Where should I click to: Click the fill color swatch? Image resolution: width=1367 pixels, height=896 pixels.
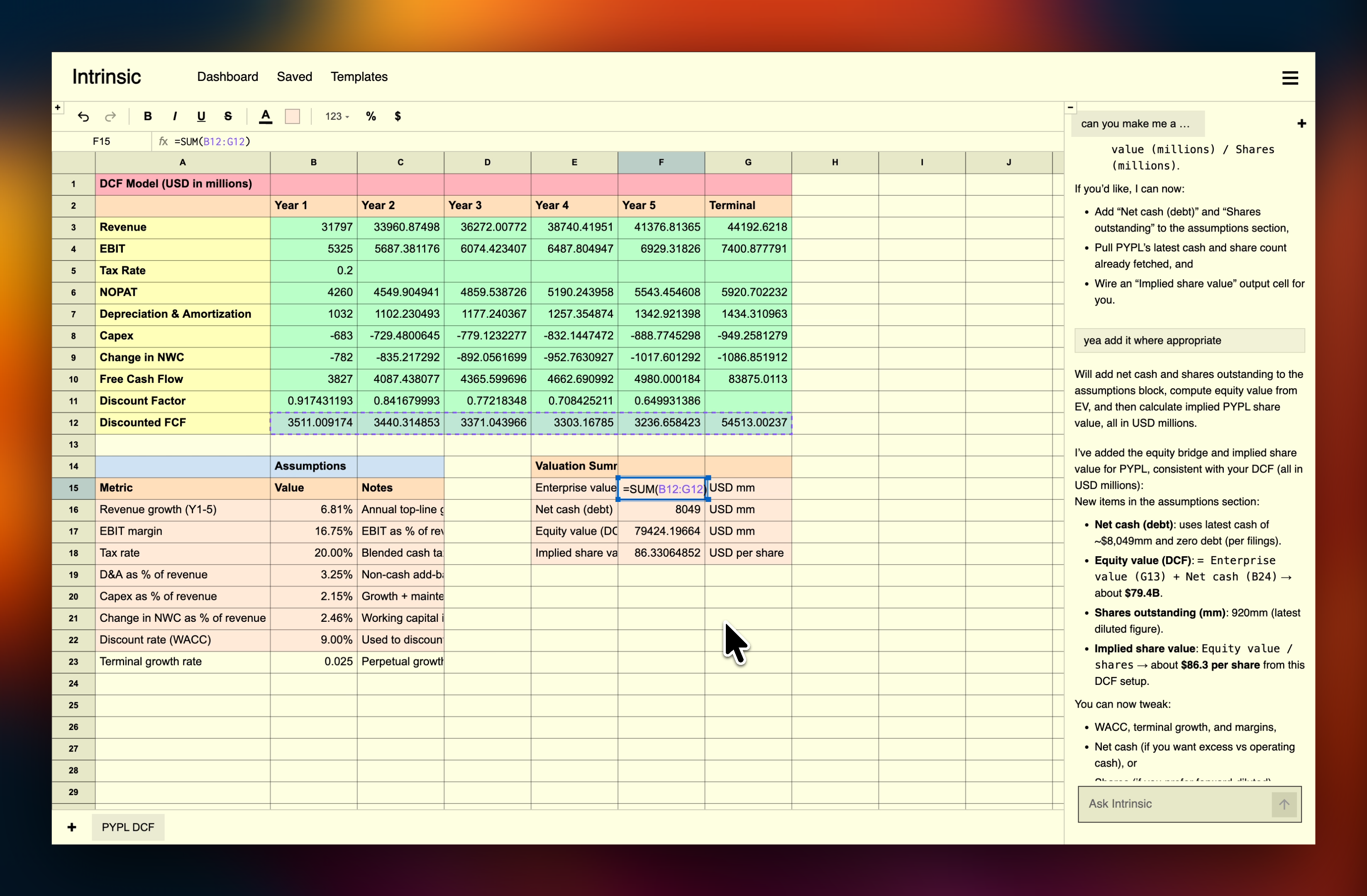(x=292, y=117)
